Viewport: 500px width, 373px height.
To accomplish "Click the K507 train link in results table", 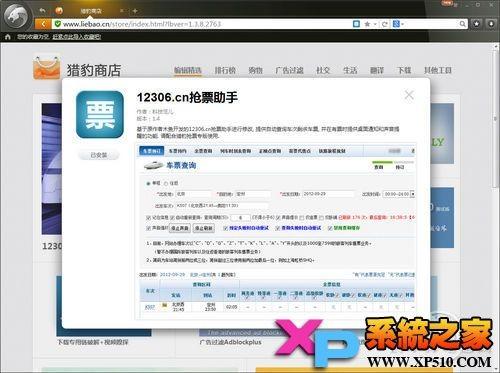I will (150, 307).
